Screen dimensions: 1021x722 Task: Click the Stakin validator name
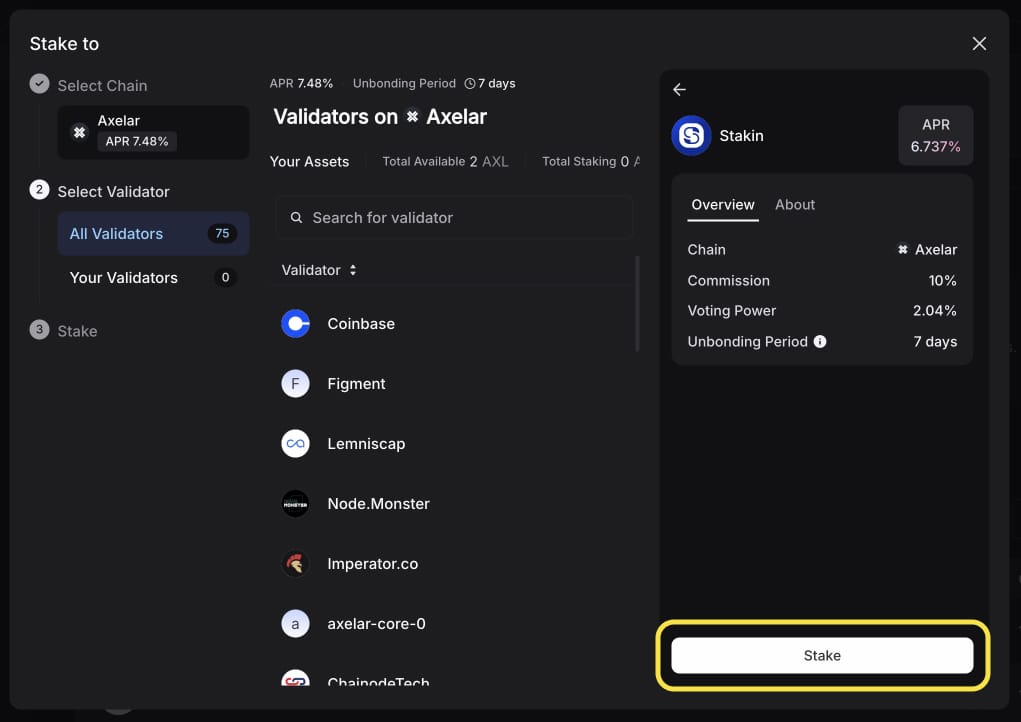point(741,135)
